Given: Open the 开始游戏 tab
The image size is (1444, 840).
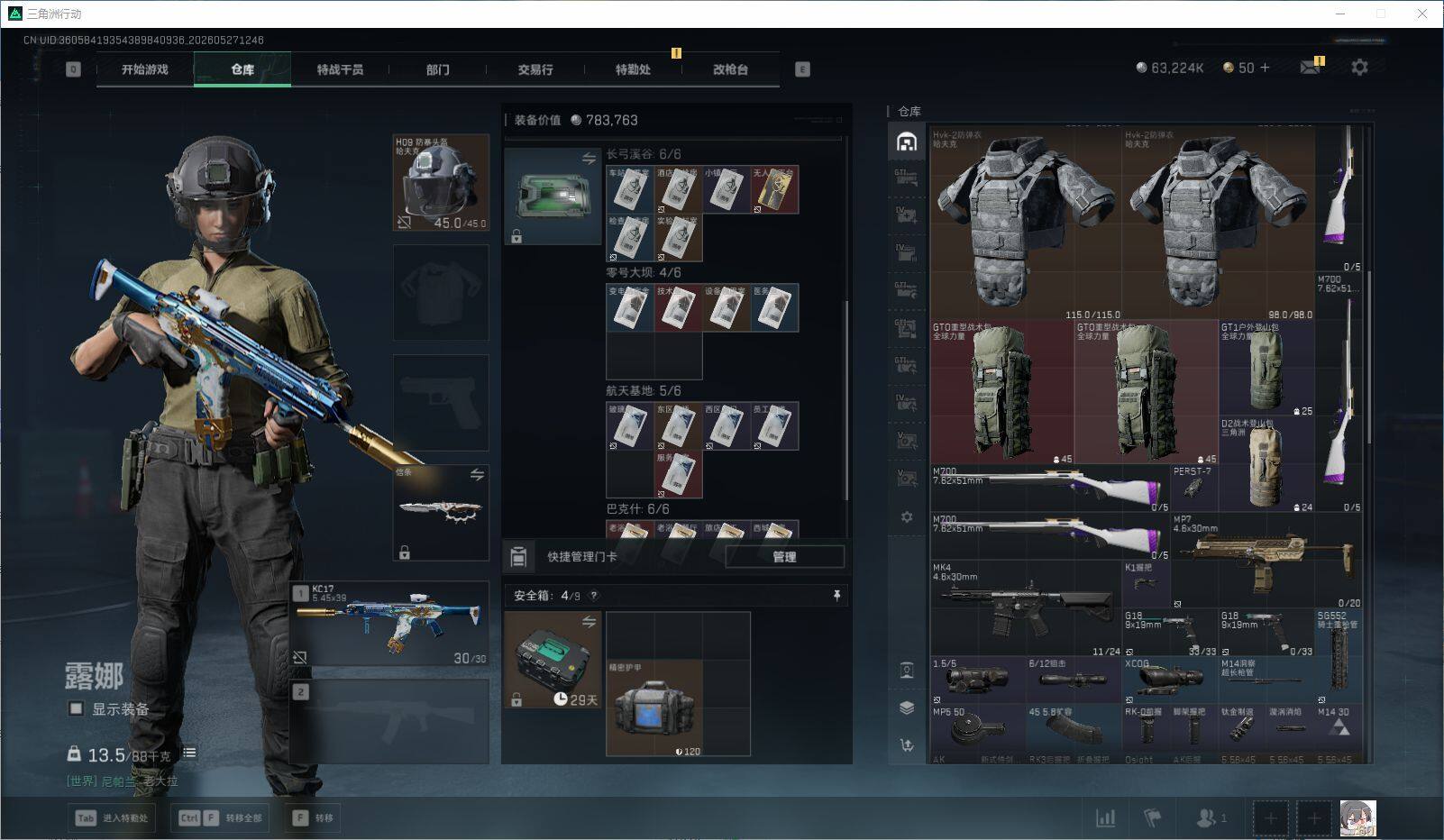Looking at the screenshot, I should tap(145, 69).
